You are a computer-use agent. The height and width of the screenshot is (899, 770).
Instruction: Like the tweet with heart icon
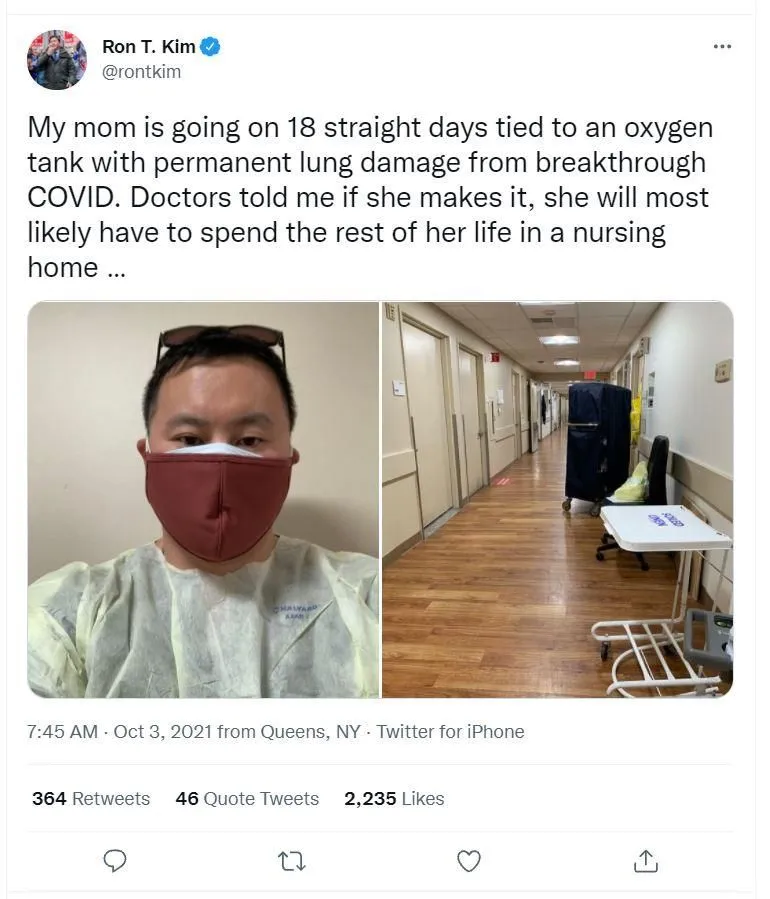point(468,861)
